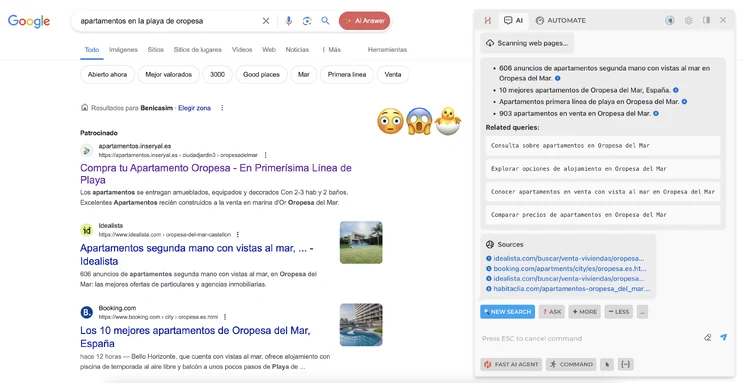Select the AI tab in the sidebar panel
This screenshot has height=383, width=744.
(x=513, y=20)
